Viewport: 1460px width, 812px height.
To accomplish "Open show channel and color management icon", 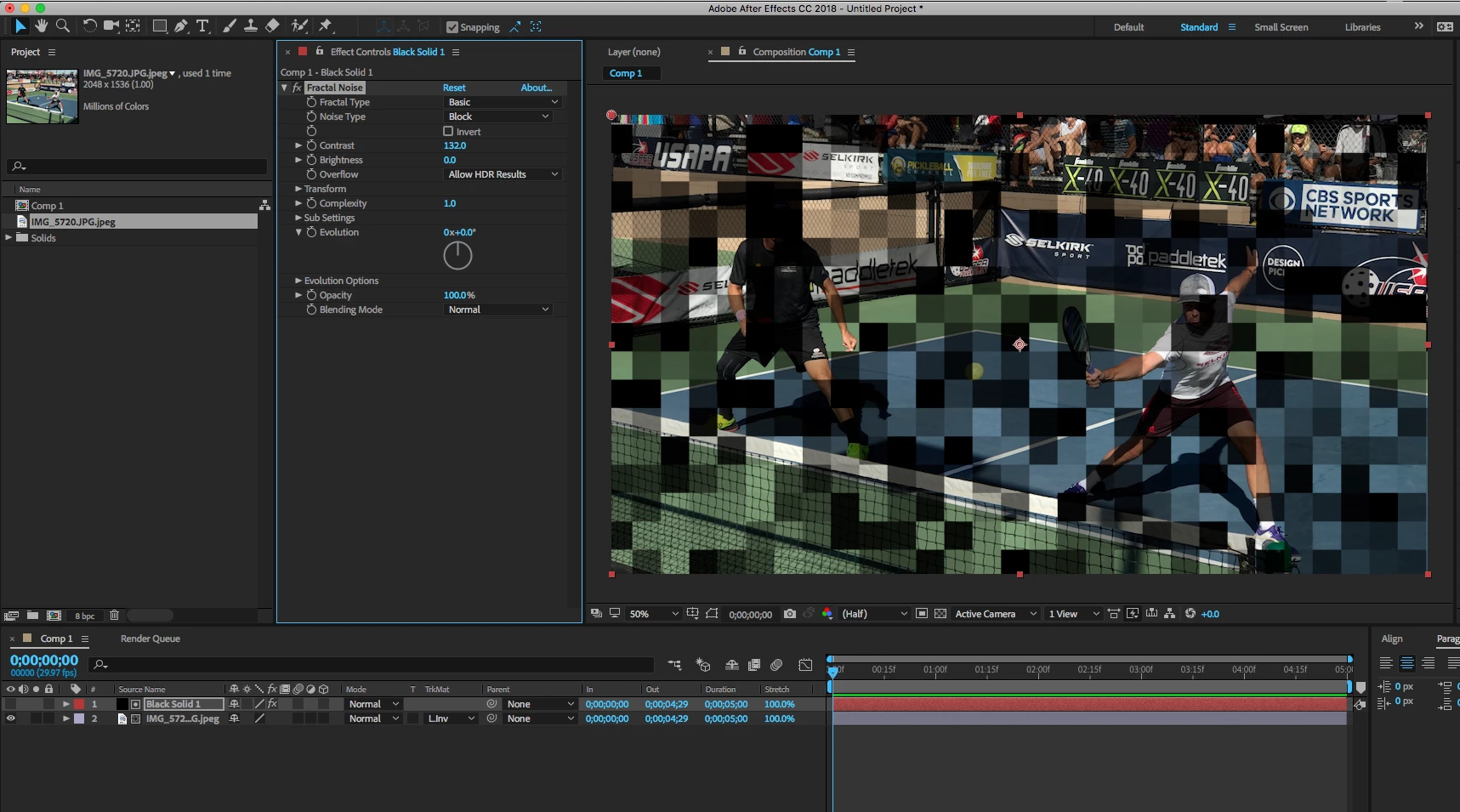I will click(827, 614).
